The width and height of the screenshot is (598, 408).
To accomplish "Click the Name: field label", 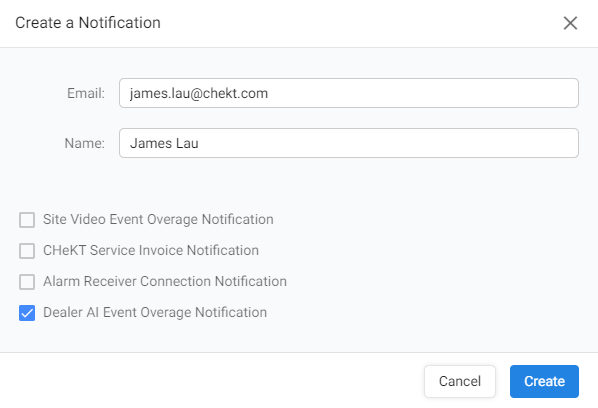I will click(84, 143).
